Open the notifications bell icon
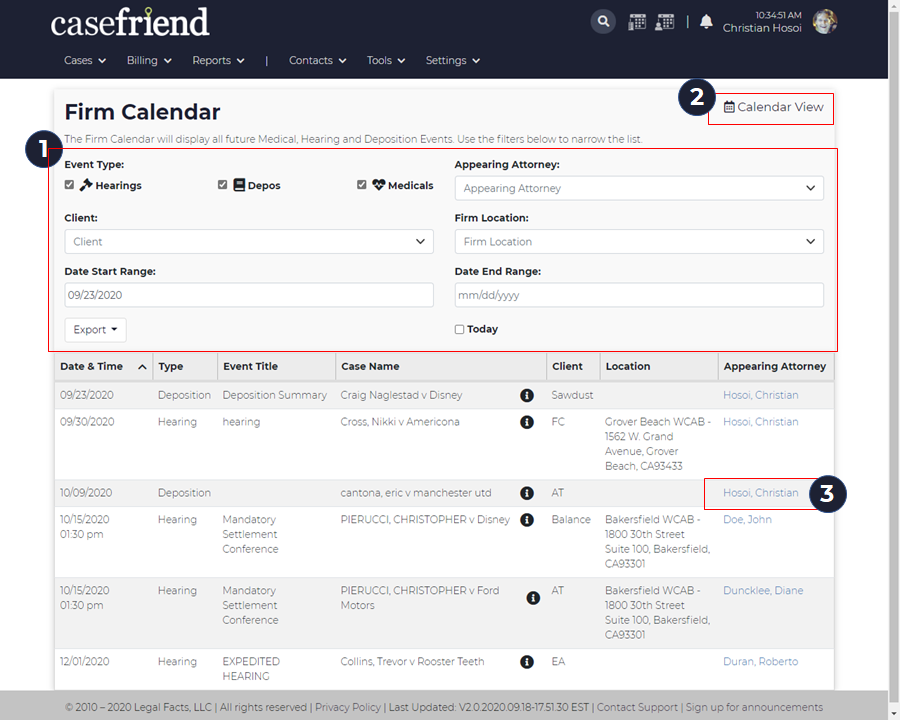The height and width of the screenshot is (720, 900). tap(706, 22)
